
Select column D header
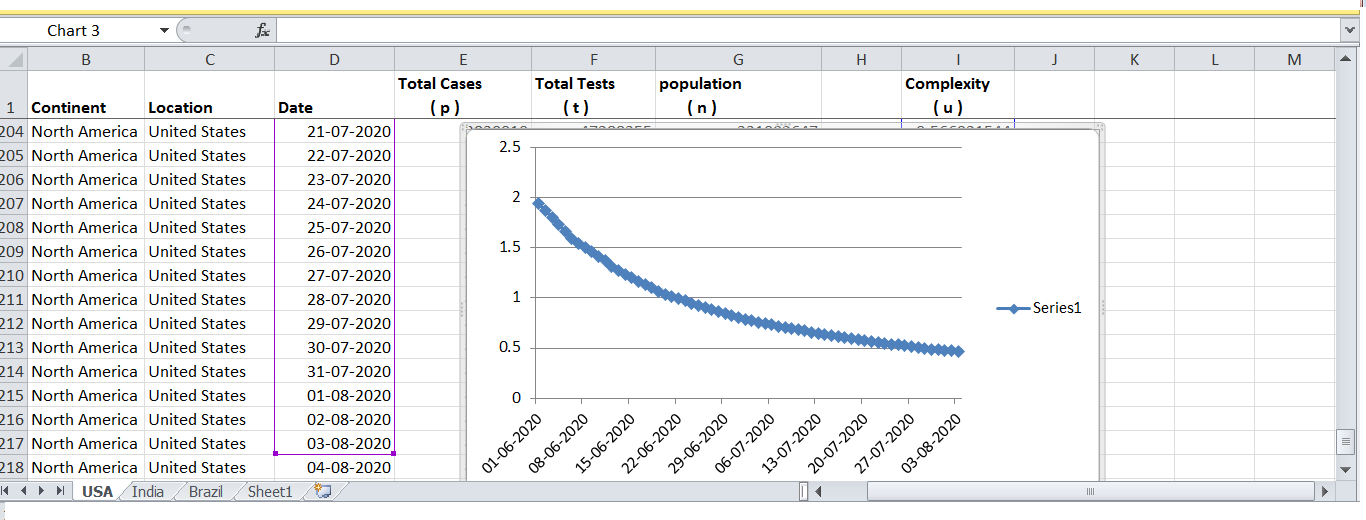pyautogui.click(x=334, y=60)
